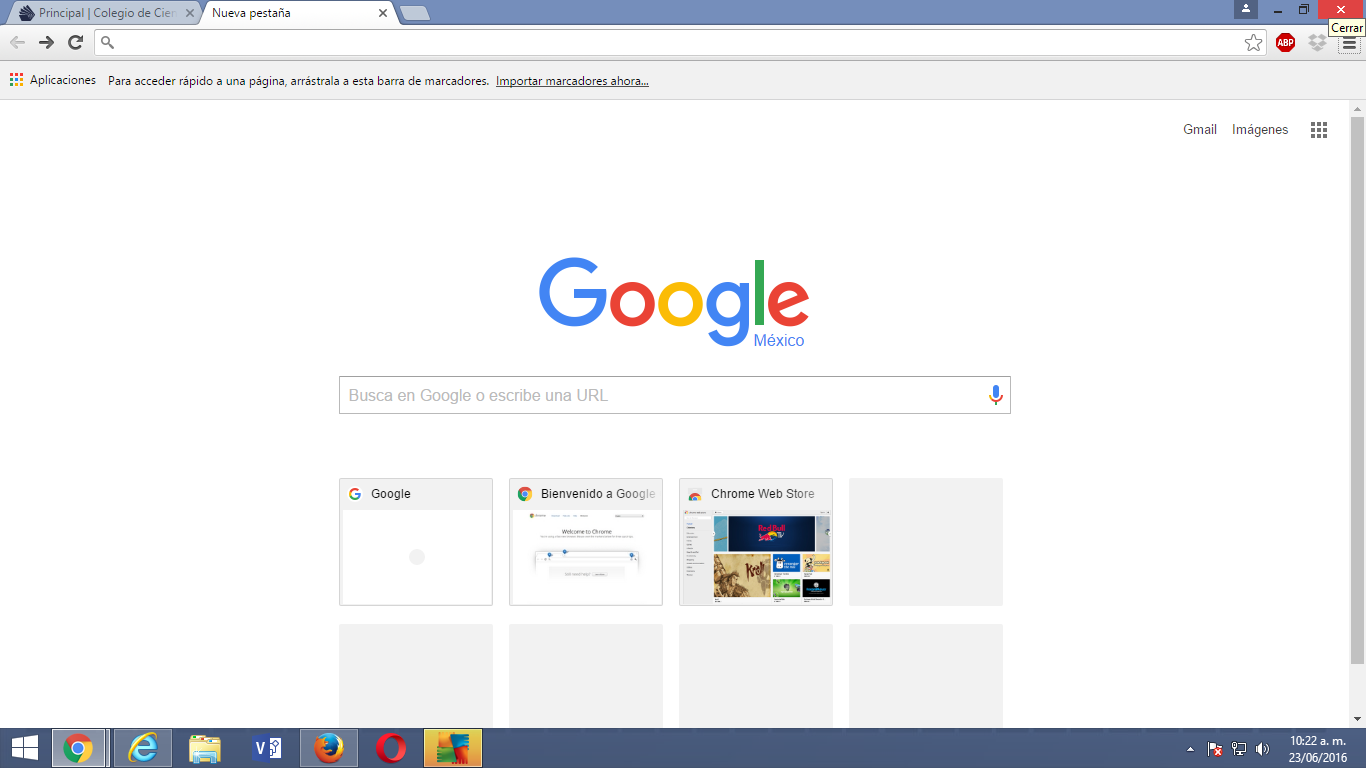1366x768 pixels.
Task: Restore down the Chrome window
Action: pyautogui.click(x=1304, y=9)
